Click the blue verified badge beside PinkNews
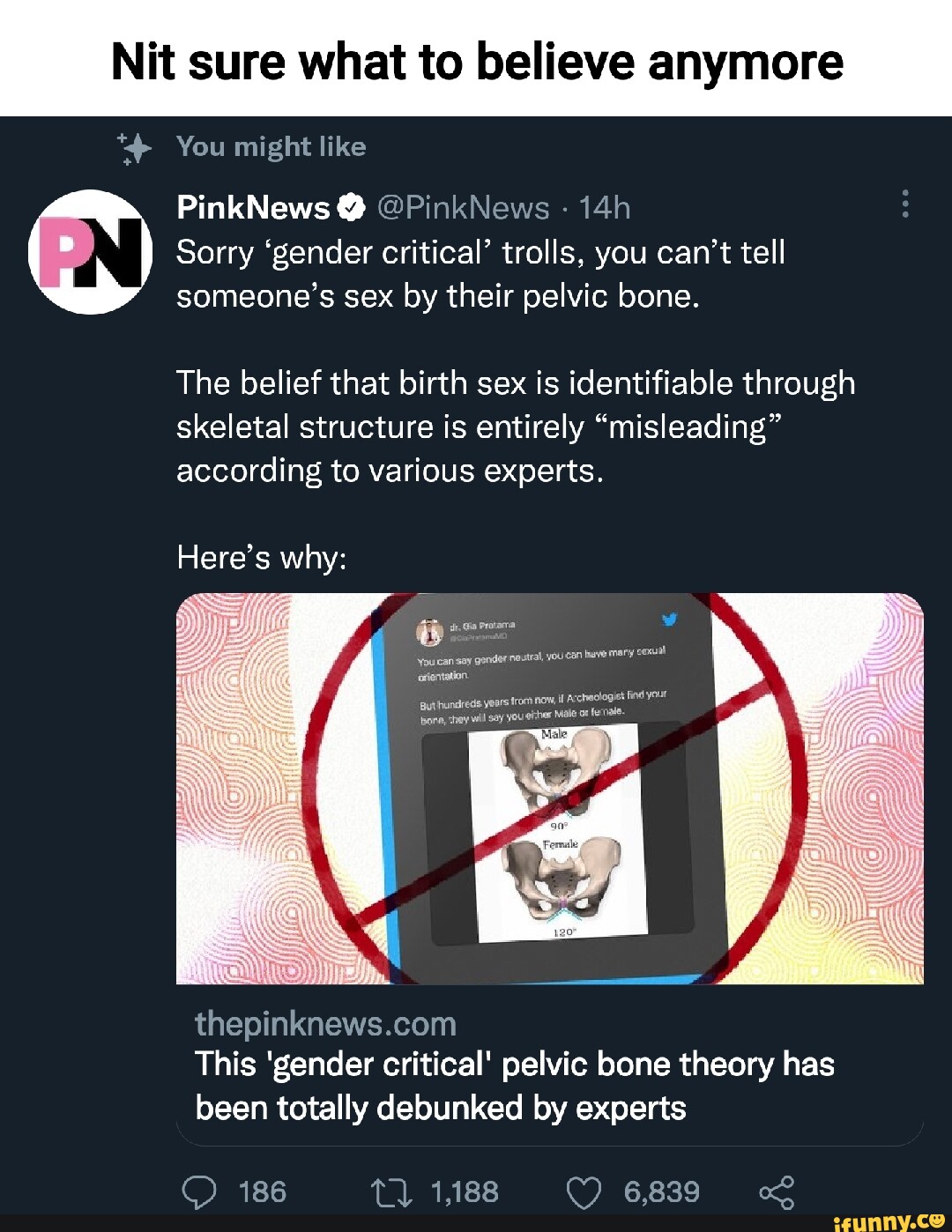The height and width of the screenshot is (1232, 952). point(351,208)
